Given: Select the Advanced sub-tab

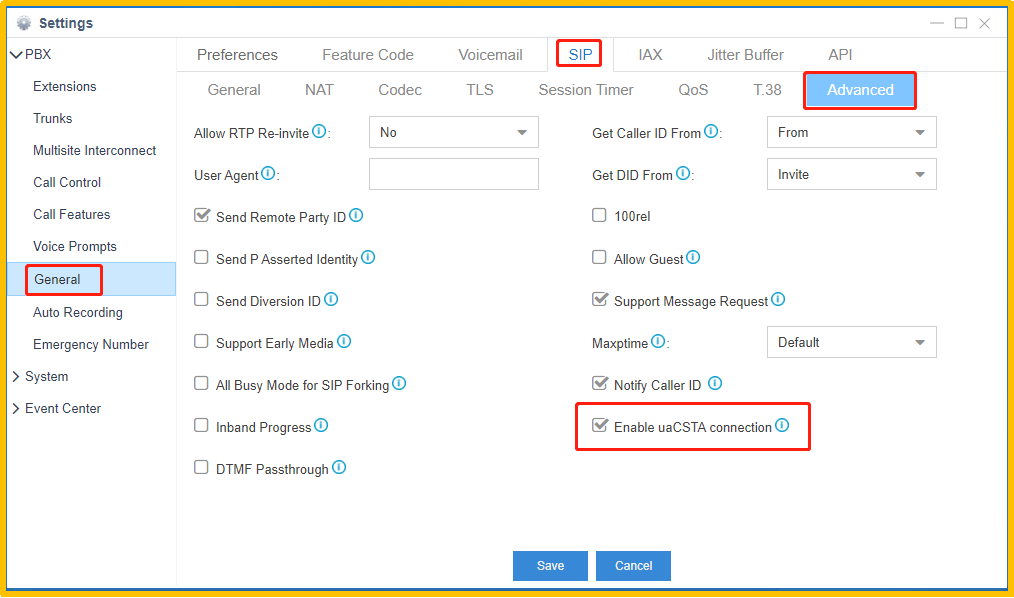Looking at the screenshot, I should click(x=860, y=90).
